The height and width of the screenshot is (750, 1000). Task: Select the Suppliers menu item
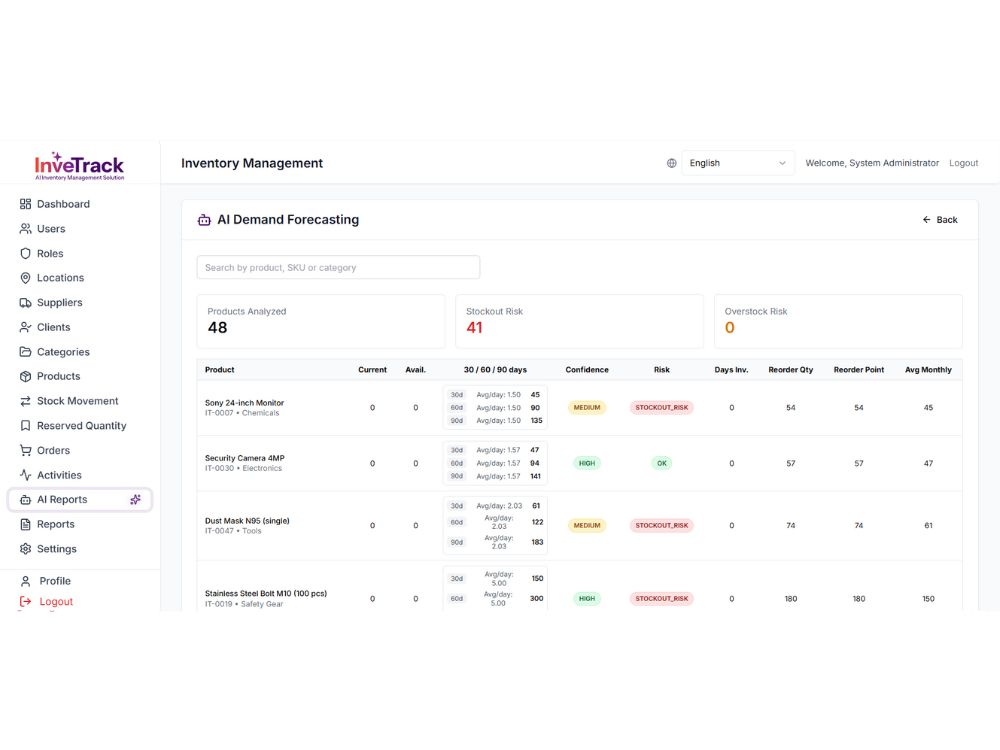click(x=59, y=302)
